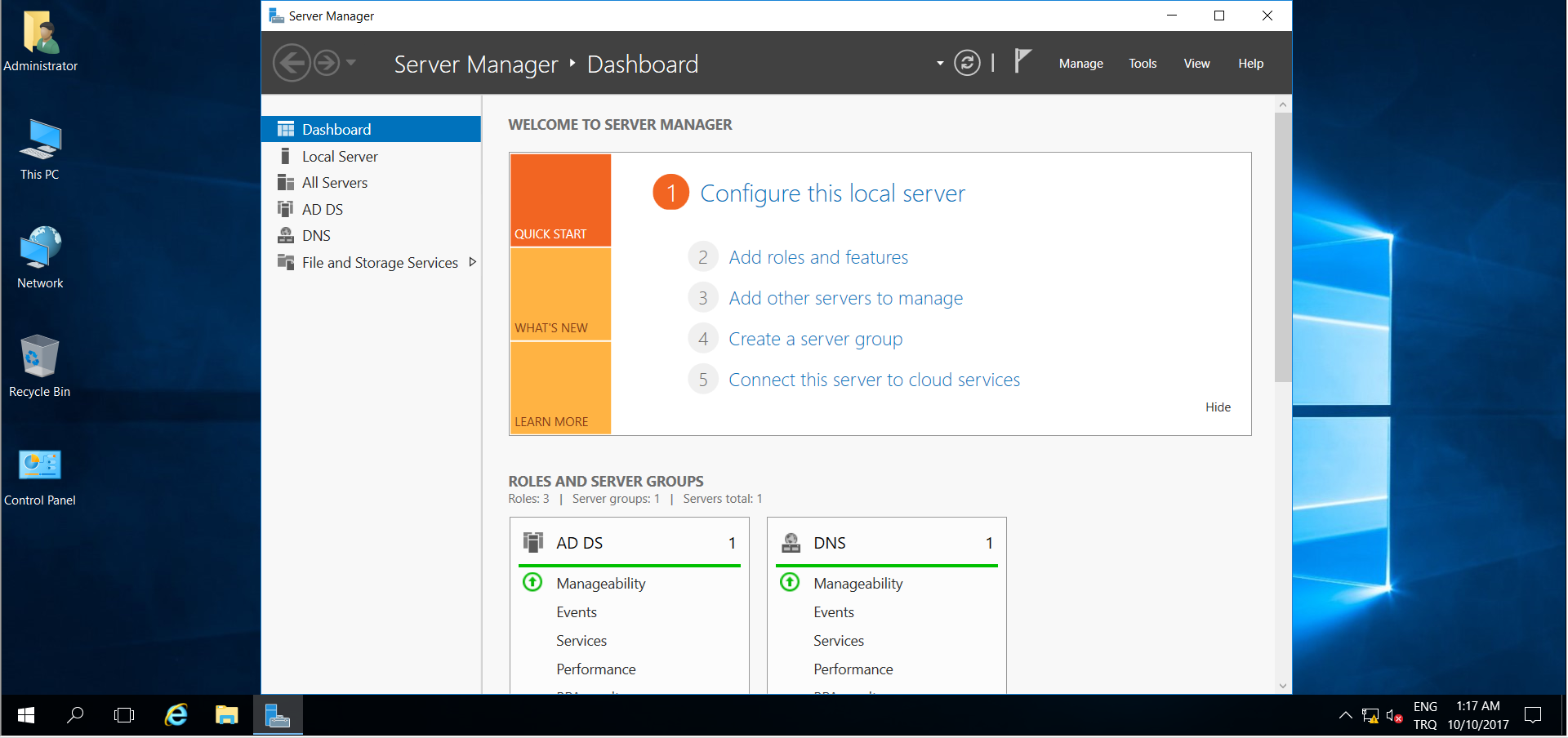Click Connect this server to cloud services

(874, 380)
